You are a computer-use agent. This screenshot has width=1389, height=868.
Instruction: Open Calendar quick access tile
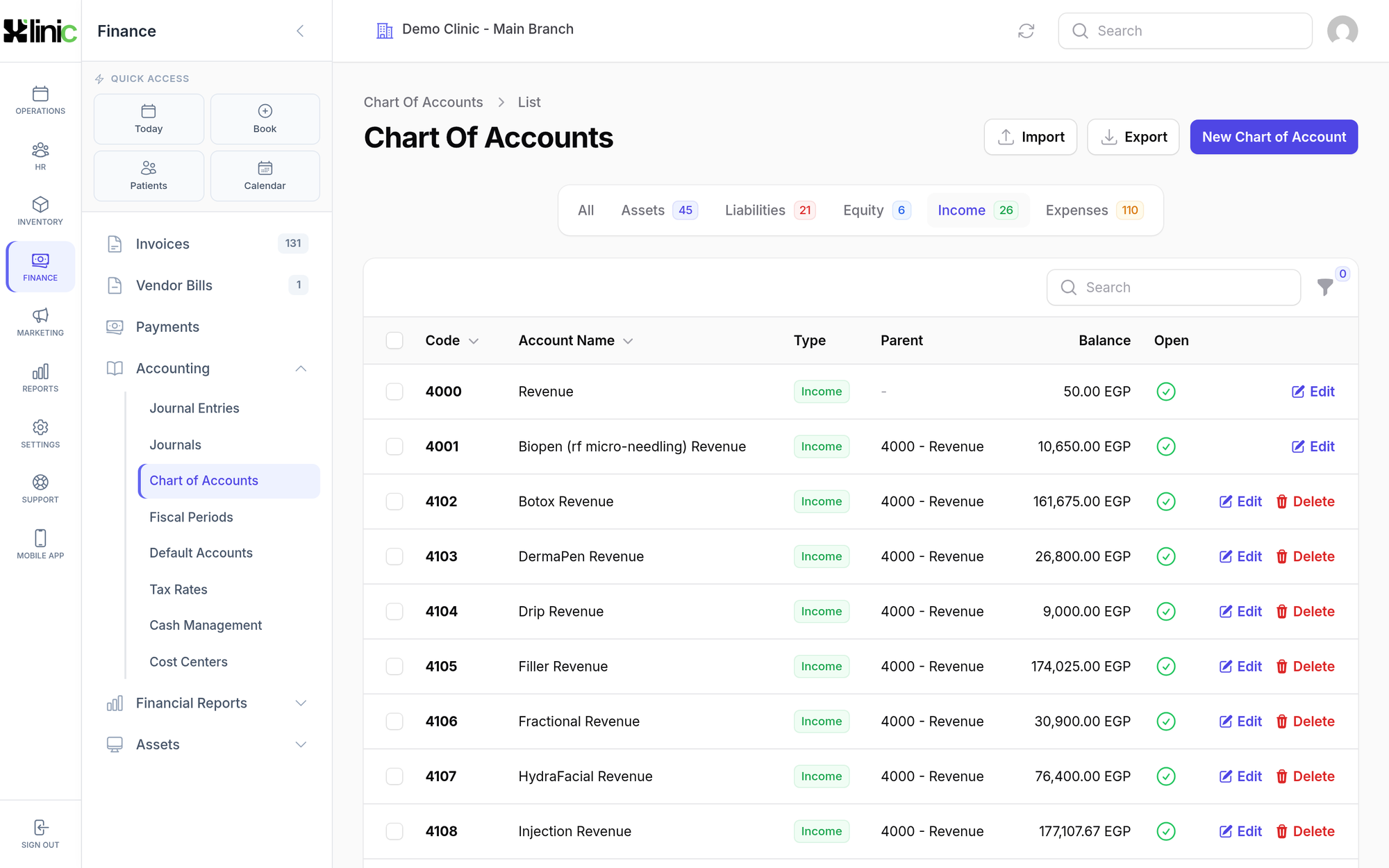point(265,176)
